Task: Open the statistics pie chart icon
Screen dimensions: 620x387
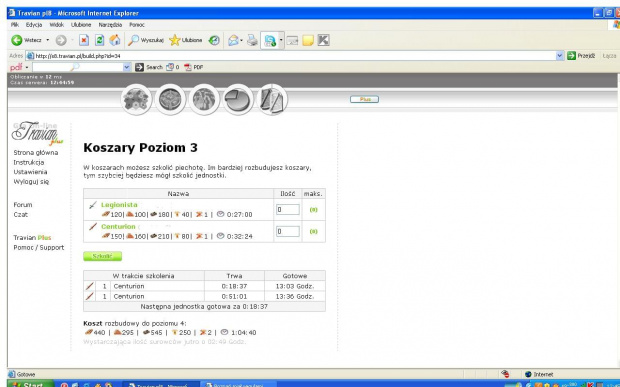Action: point(238,100)
